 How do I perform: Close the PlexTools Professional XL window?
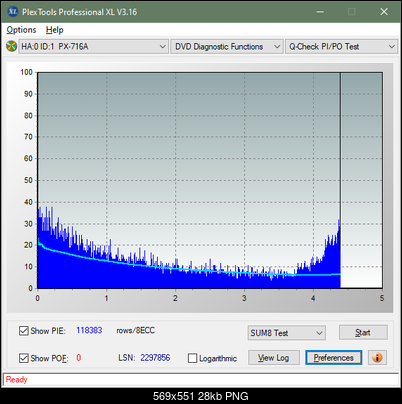384,12
